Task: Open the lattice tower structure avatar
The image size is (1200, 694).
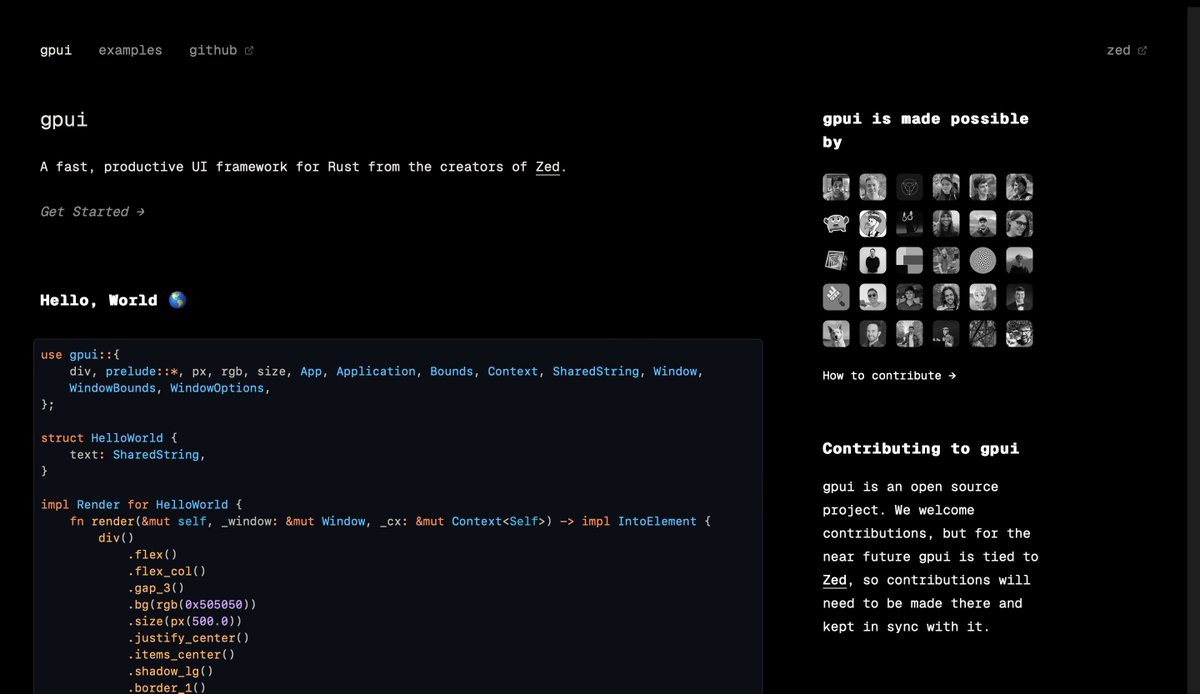Action: (x=983, y=333)
